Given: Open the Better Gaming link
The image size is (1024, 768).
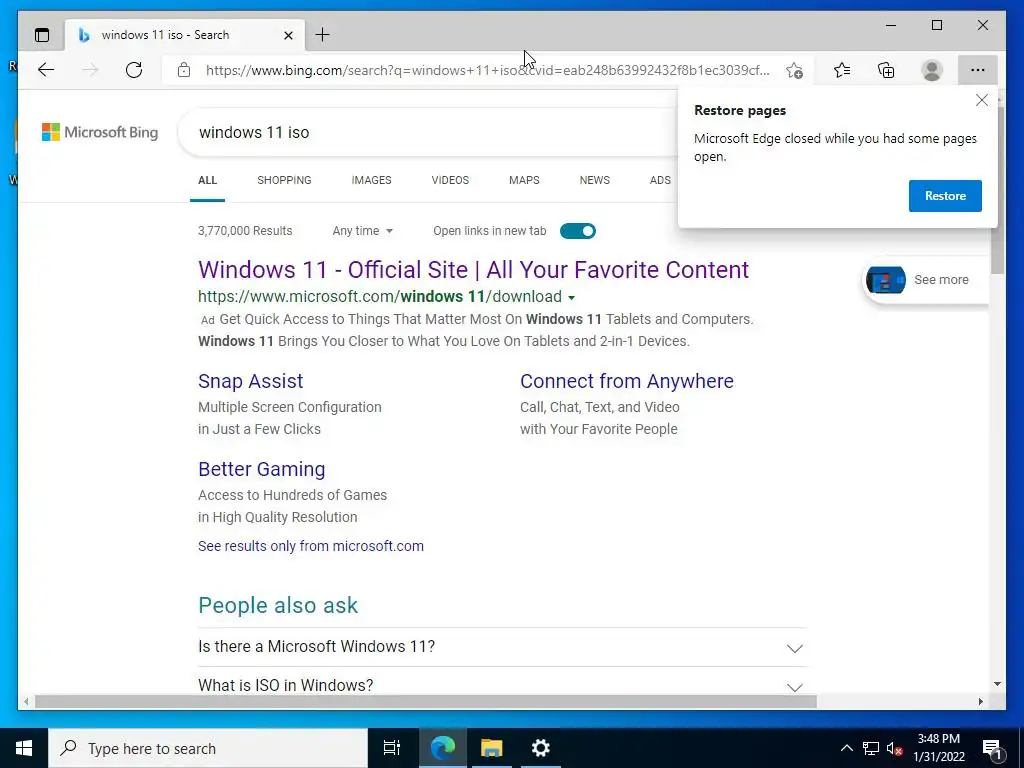Looking at the screenshot, I should click(262, 470).
